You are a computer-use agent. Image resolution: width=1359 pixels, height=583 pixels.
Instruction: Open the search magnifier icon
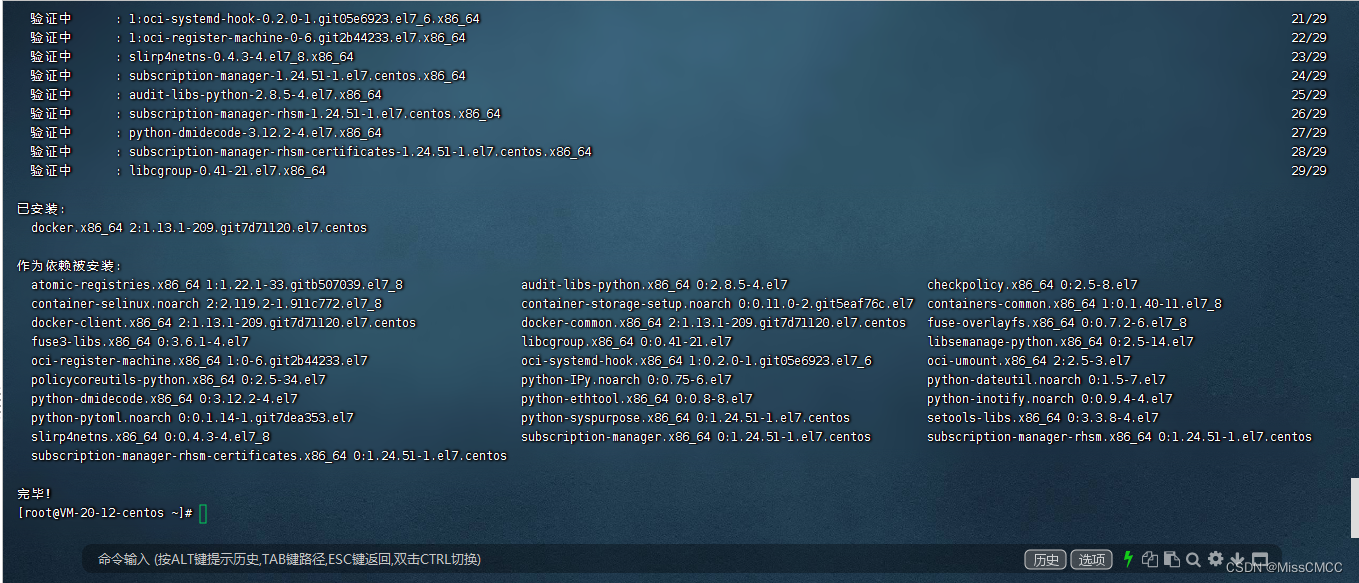click(1193, 559)
